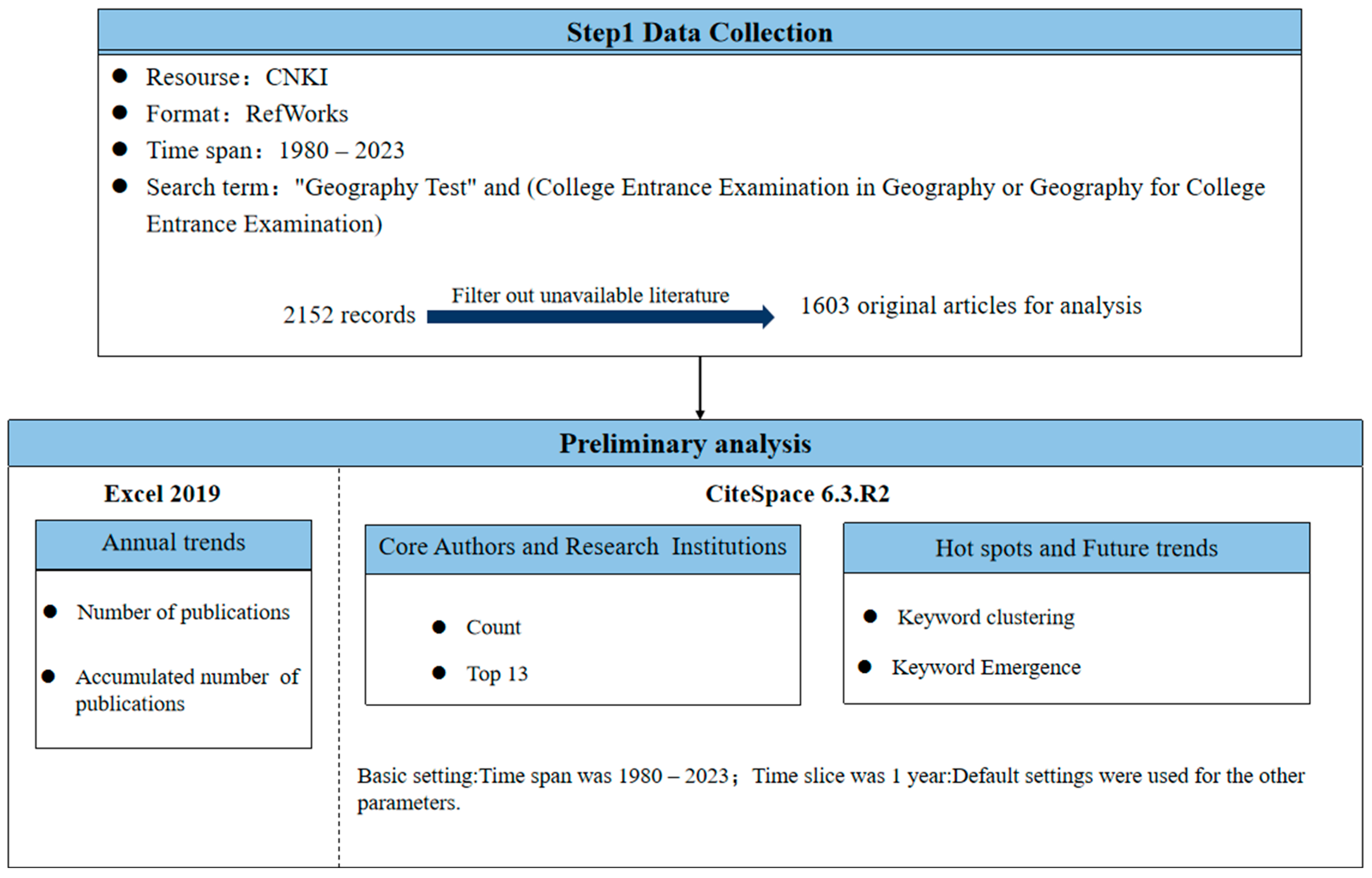Click the dark blue filter arrow

click(598, 317)
